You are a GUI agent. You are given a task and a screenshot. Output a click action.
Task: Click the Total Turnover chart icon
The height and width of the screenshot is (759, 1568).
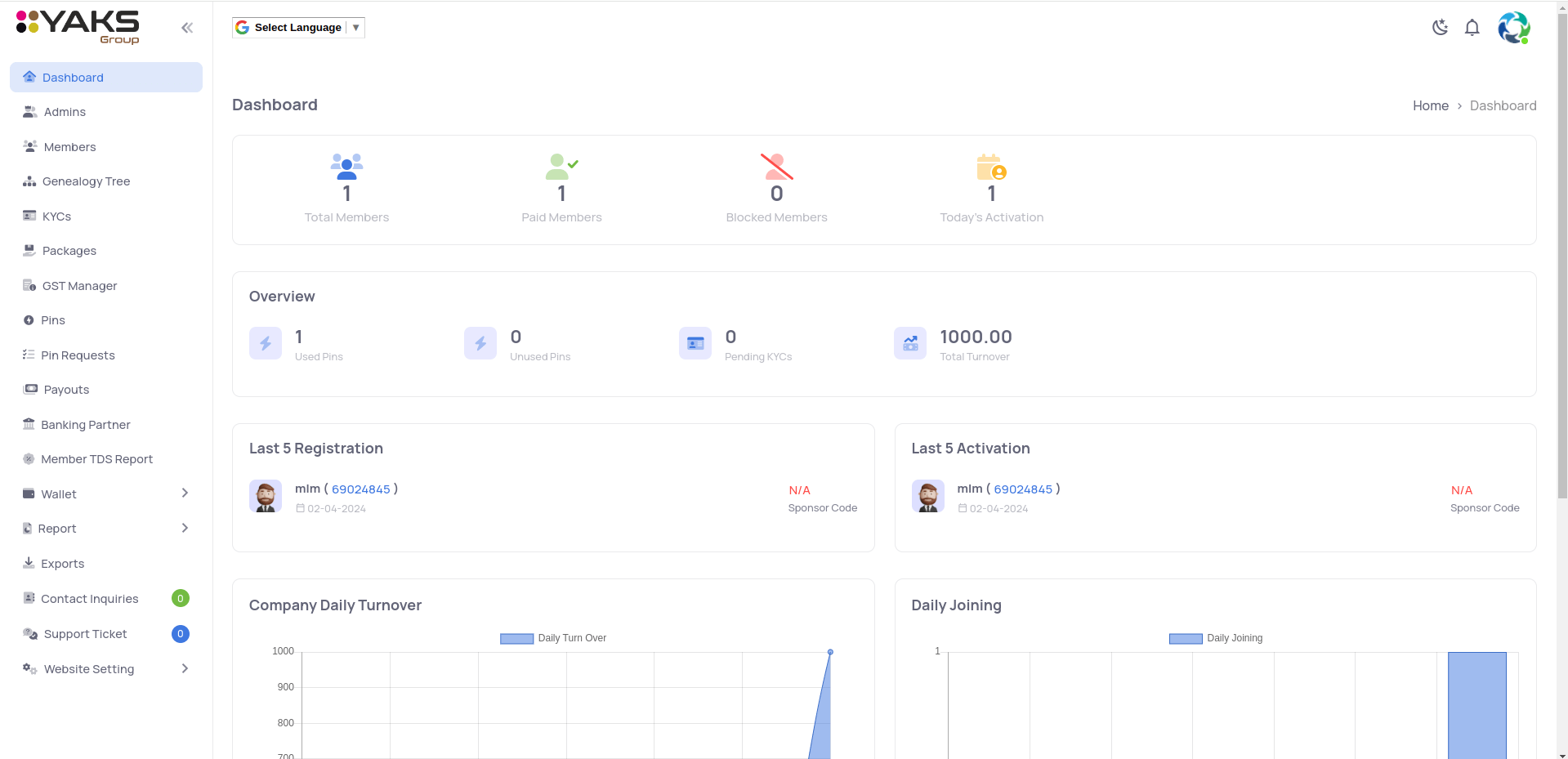point(910,343)
